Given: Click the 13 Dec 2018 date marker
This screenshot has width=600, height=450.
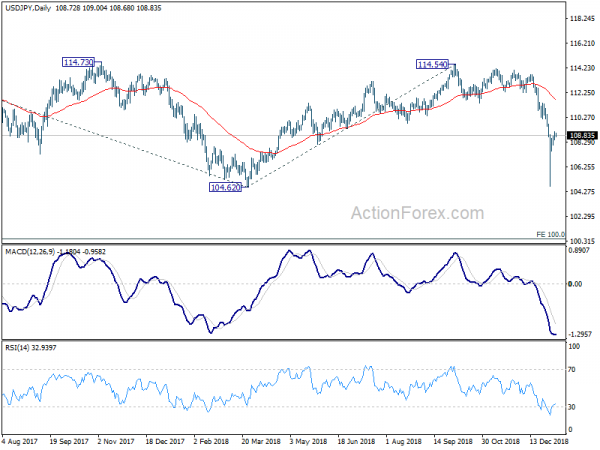Looking at the screenshot, I should click(549, 441).
